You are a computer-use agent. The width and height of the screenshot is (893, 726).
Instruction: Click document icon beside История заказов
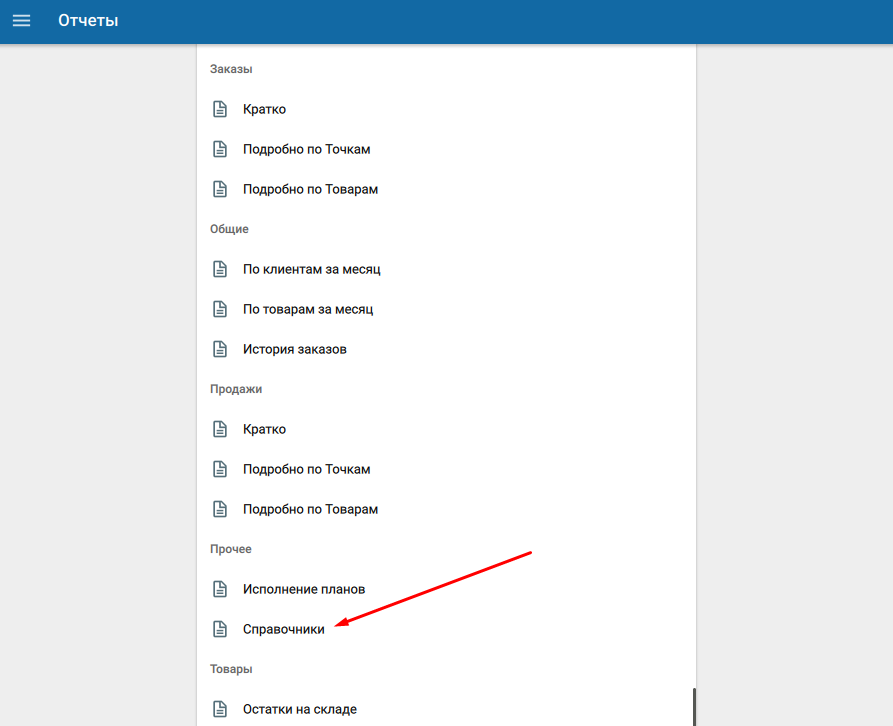click(x=220, y=349)
